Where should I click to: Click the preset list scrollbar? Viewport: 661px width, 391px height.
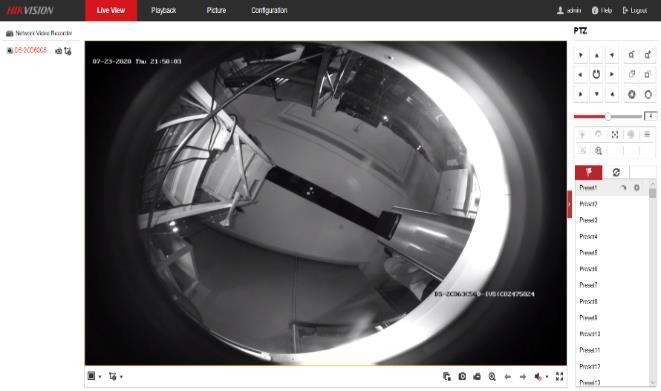point(653,282)
